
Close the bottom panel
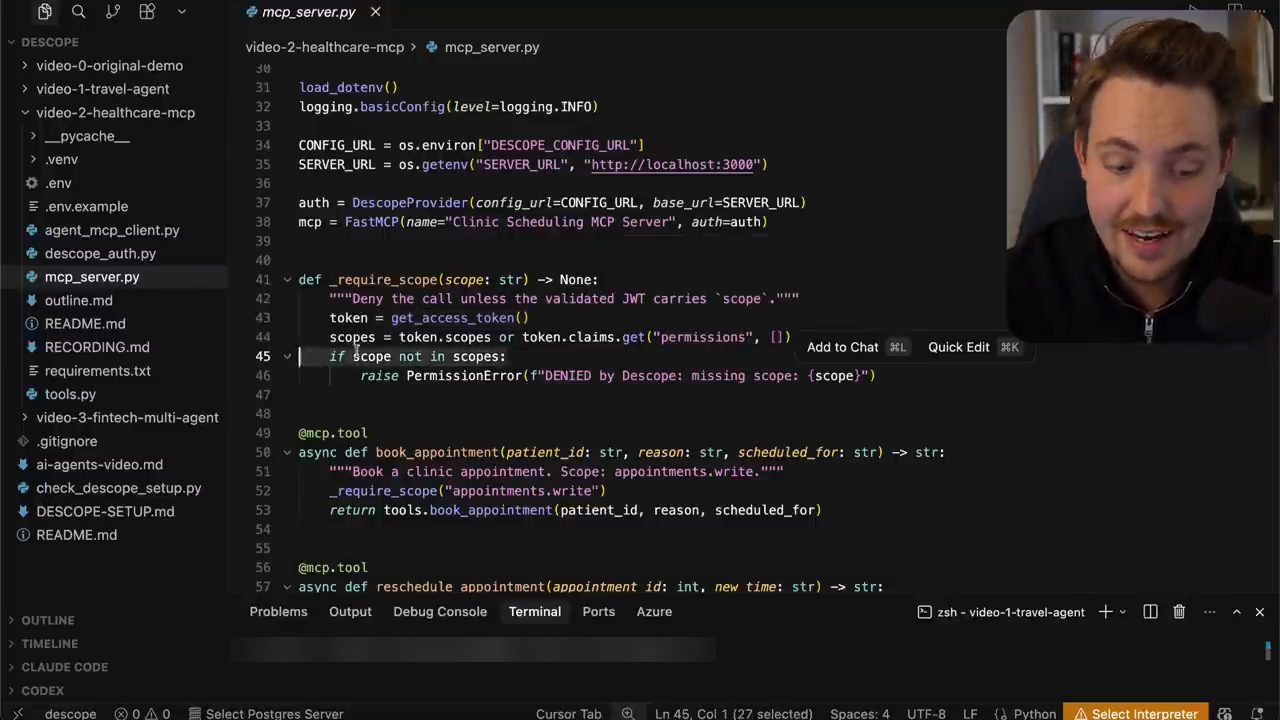pos(1259,612)
